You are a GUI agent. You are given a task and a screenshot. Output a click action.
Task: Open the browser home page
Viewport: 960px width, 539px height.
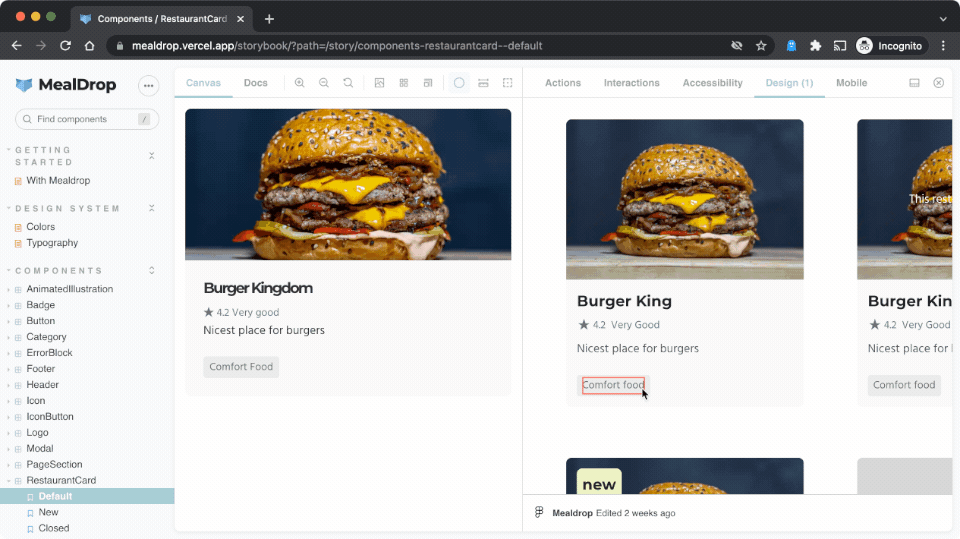[89, 46]
